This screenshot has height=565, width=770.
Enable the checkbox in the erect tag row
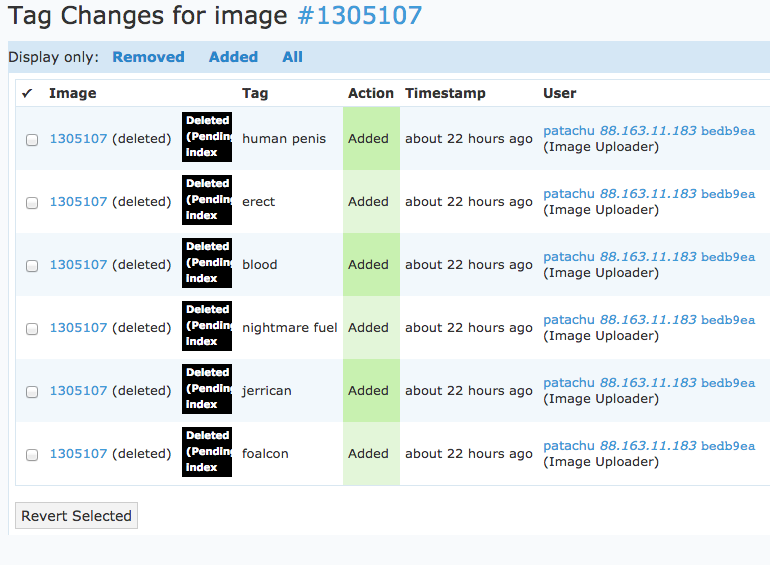(x=32, y=203)
